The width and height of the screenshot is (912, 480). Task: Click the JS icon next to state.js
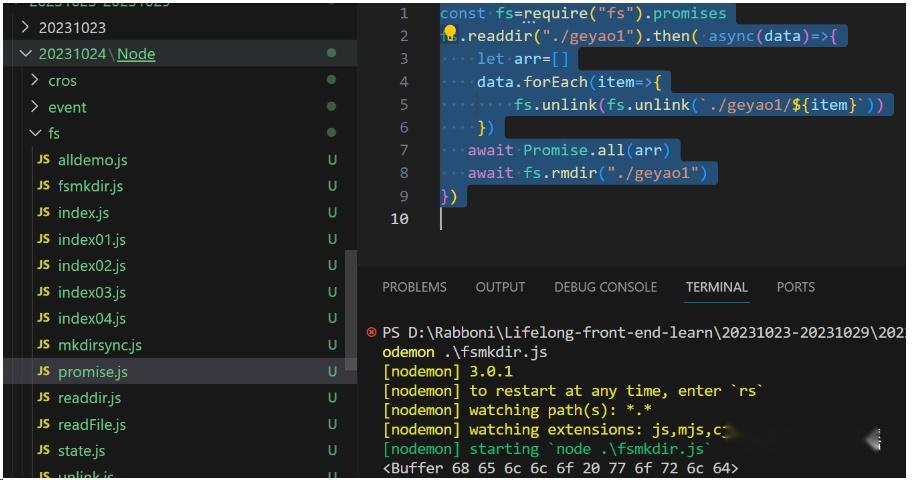[43, 451]
